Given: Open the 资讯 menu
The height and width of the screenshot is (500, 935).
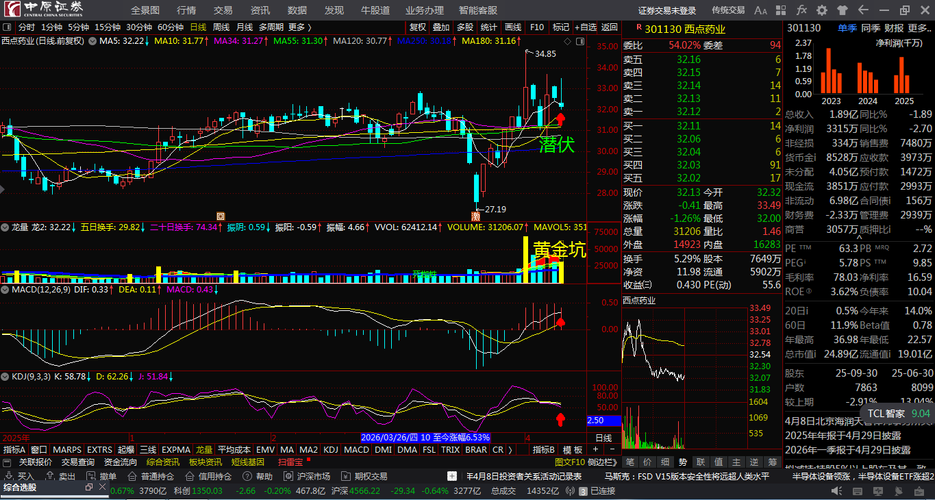Looking at the screenshot, I should coord(260,10).
